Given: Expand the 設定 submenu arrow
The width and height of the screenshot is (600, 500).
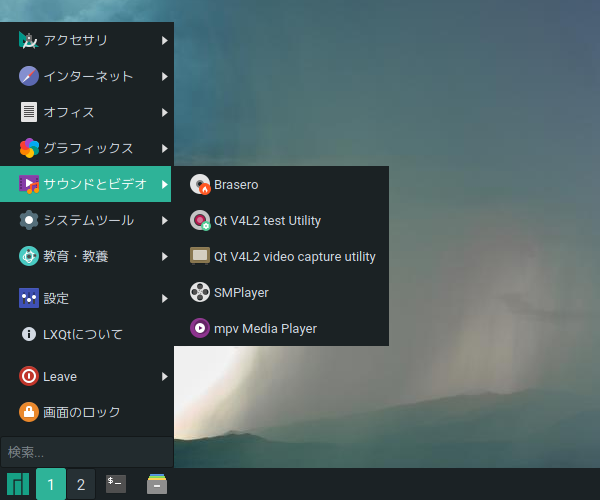Looking at the screenshot, I should tap(165, 298).
